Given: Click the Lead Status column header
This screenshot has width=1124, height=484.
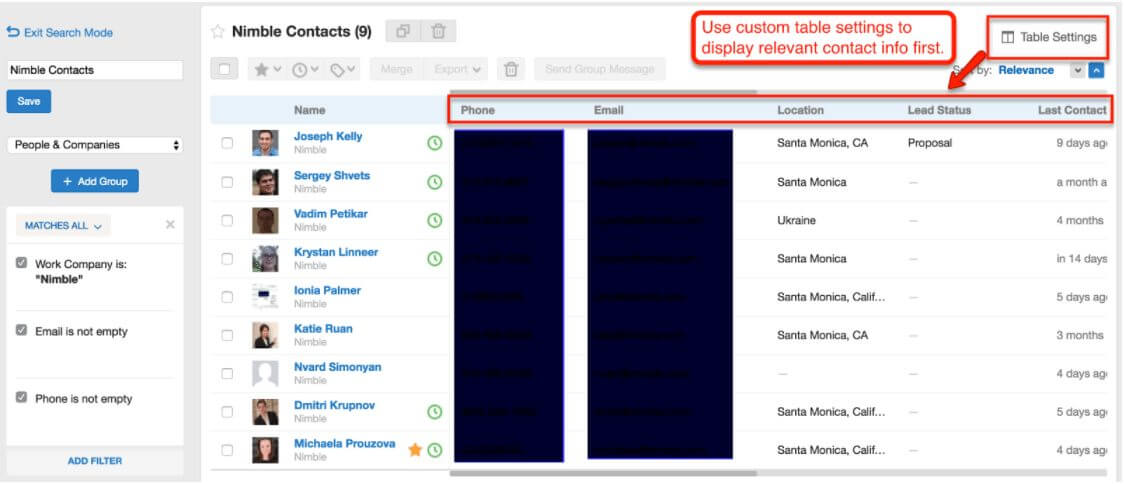Looking at the screenshot, I should [938, 110].
